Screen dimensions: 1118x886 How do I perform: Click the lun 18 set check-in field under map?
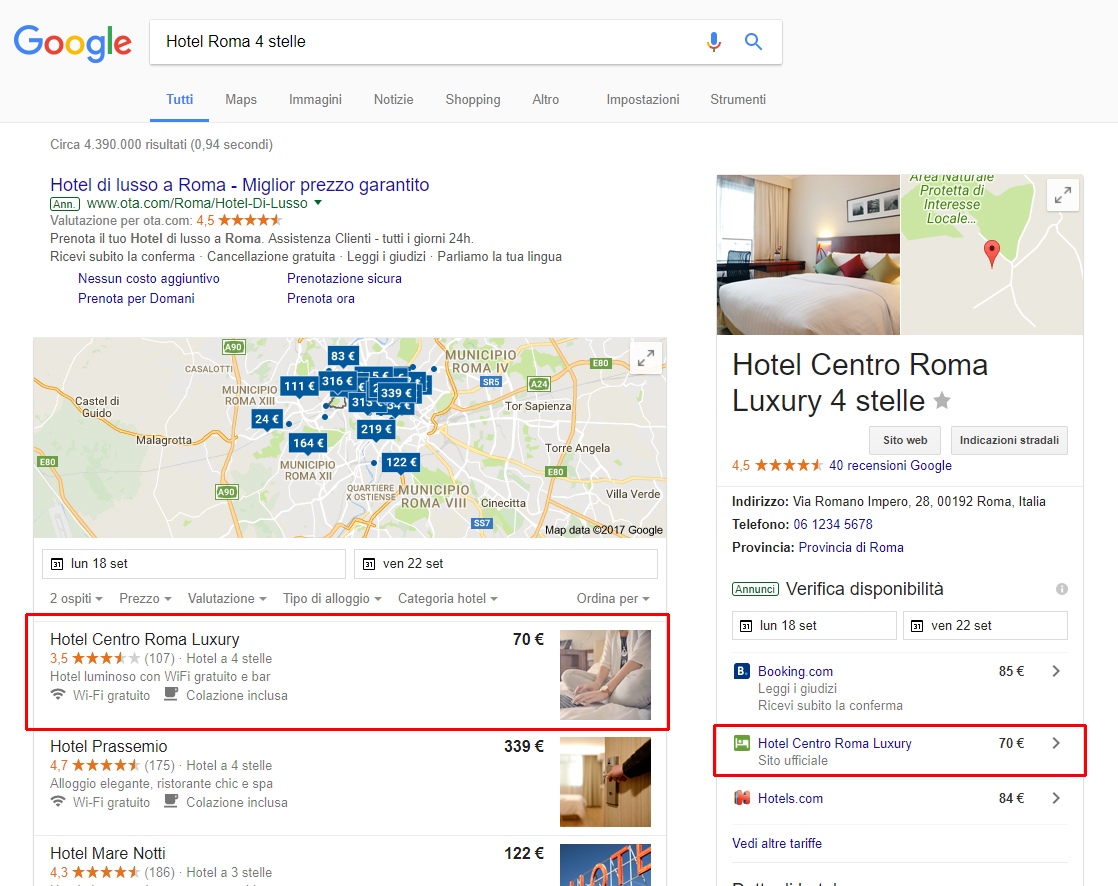tap(194, 564)
